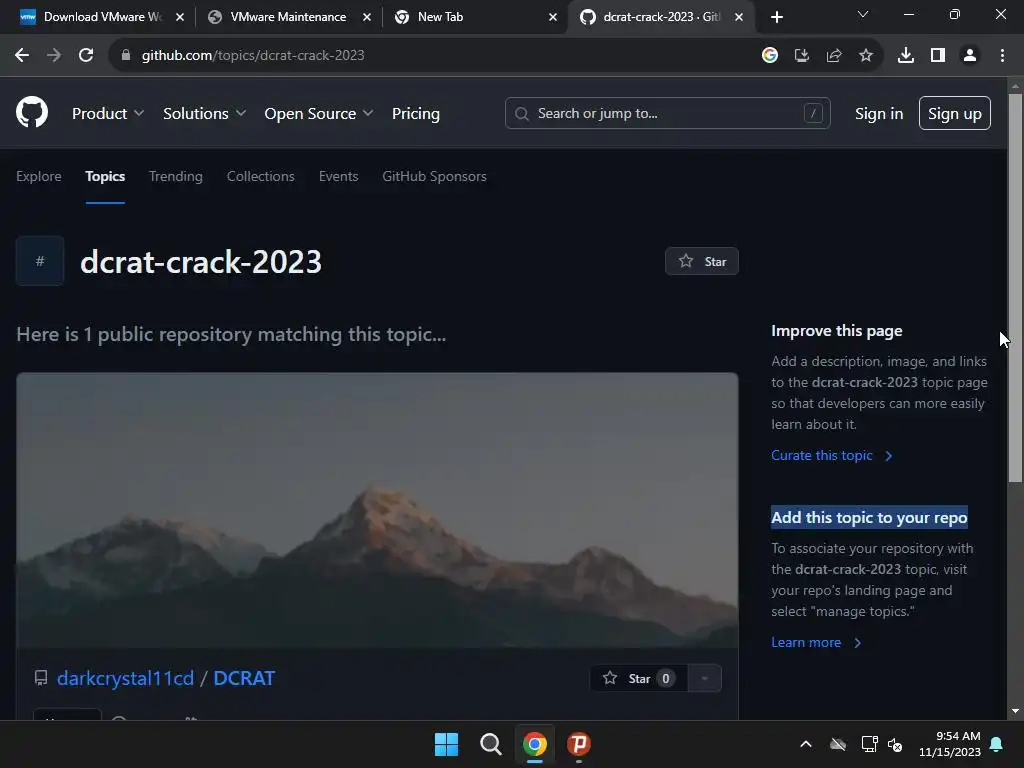
Task: Select the Topics tab
Action: 105,176
